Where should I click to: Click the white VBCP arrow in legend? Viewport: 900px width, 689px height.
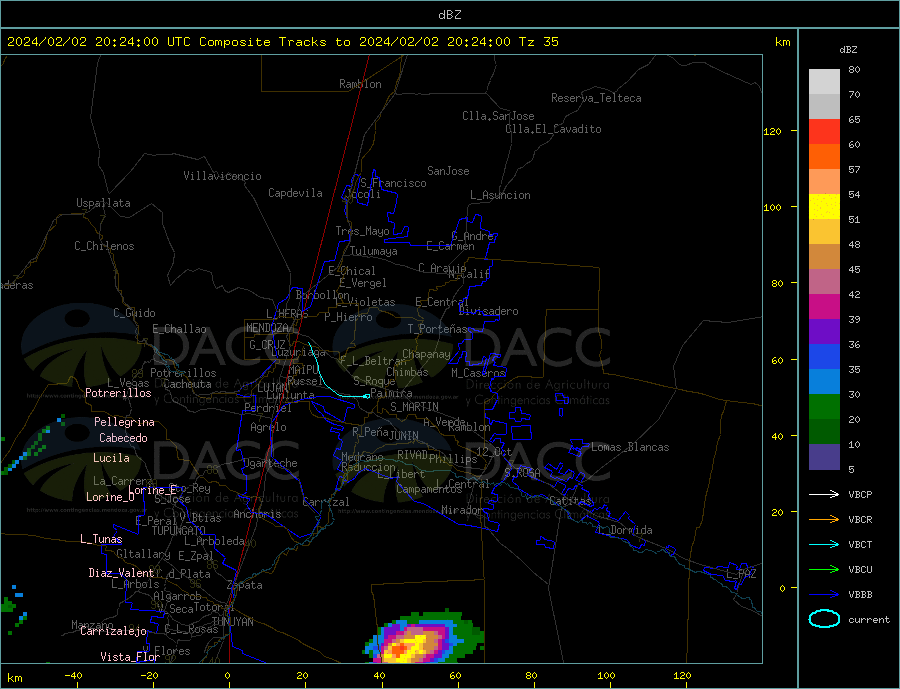[824, 494]
